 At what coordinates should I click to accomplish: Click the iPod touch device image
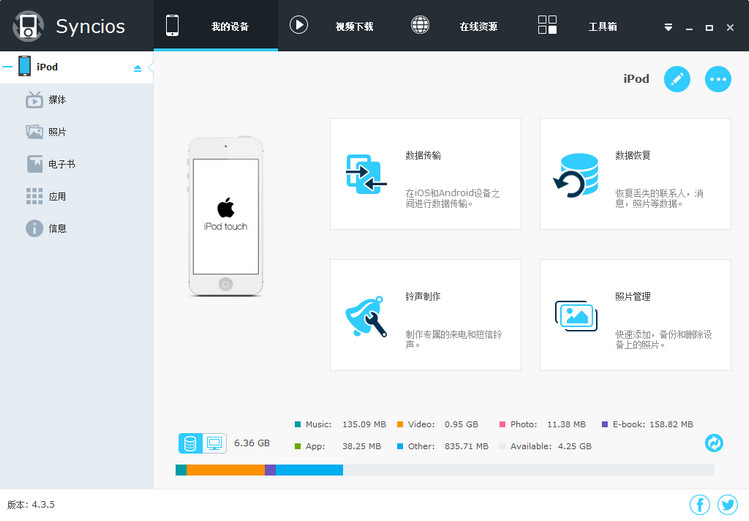pyautogui.click(x=225, y=216)
